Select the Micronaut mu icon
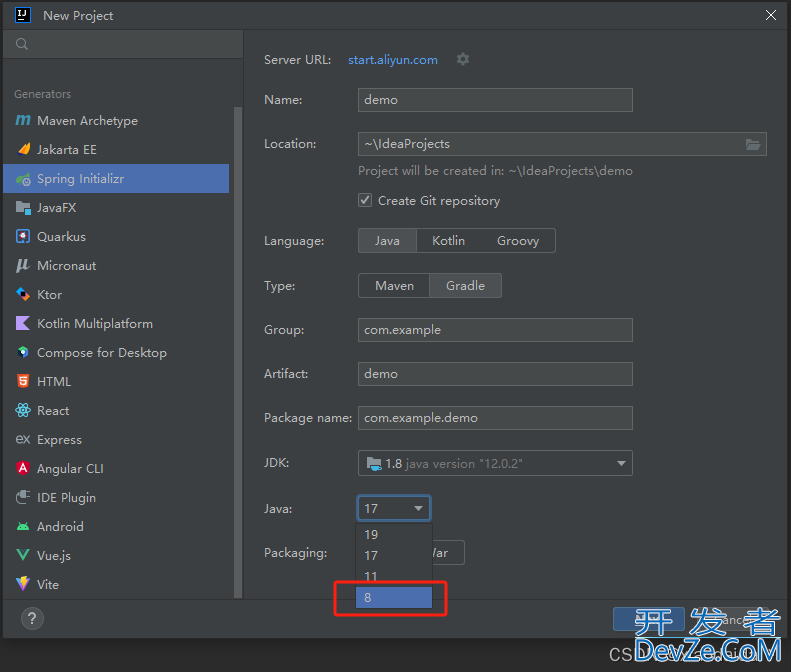This screenshot has width=791, height=672. [23, 265]
